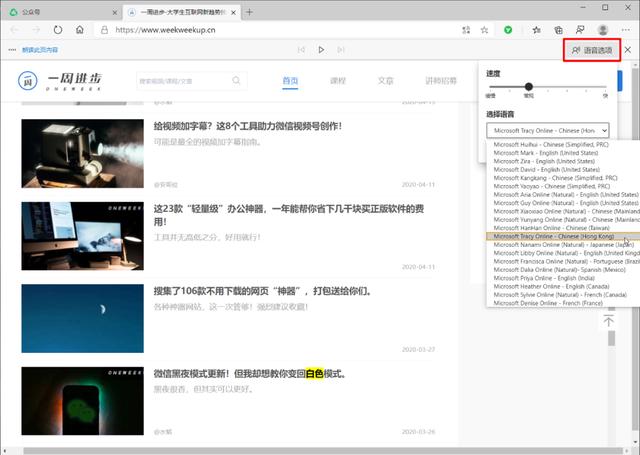The image size is (640, 455).
Task: Open the user profile avatar
Action: pos(603,30)
